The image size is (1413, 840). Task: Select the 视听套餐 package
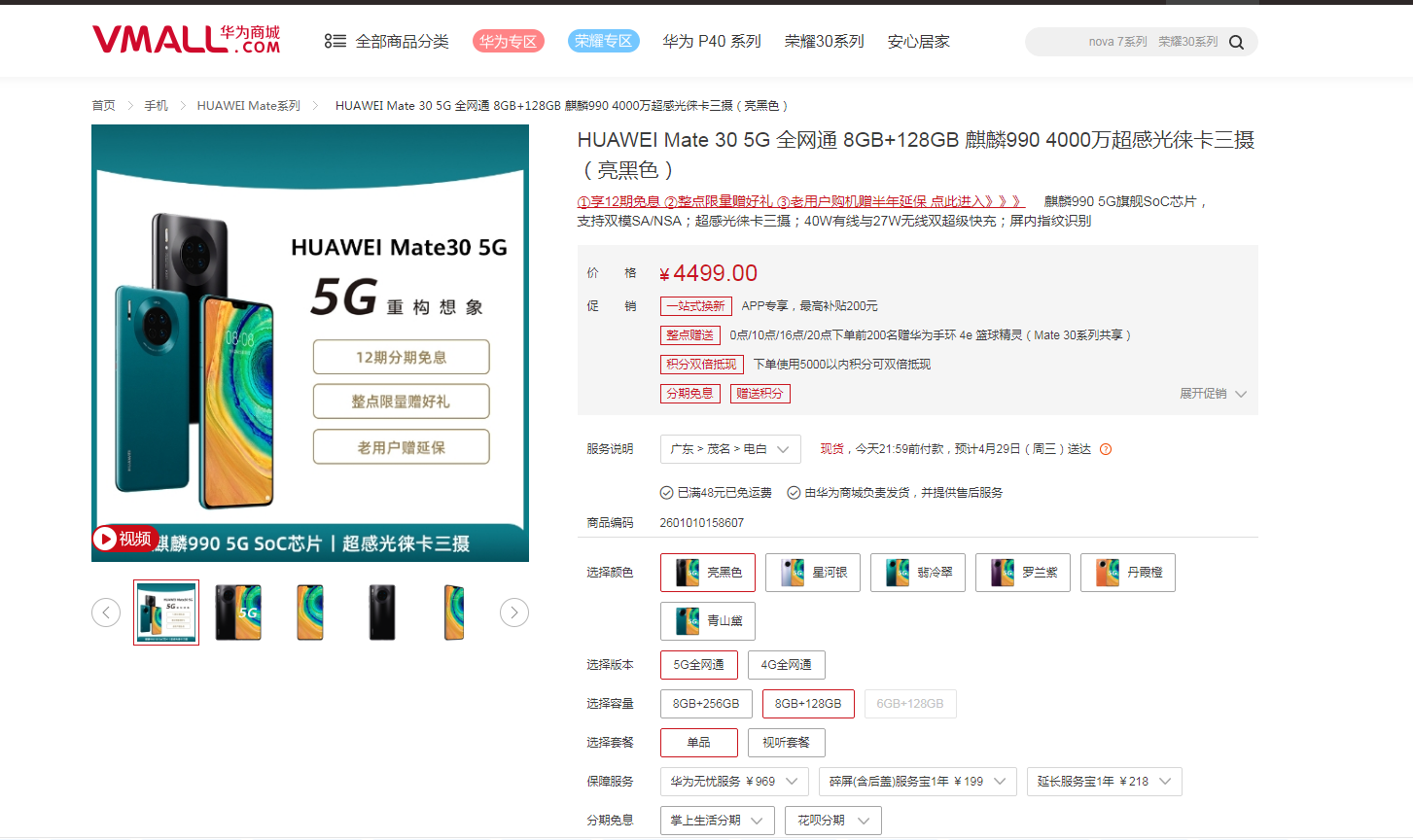click(x=787, y=743)
